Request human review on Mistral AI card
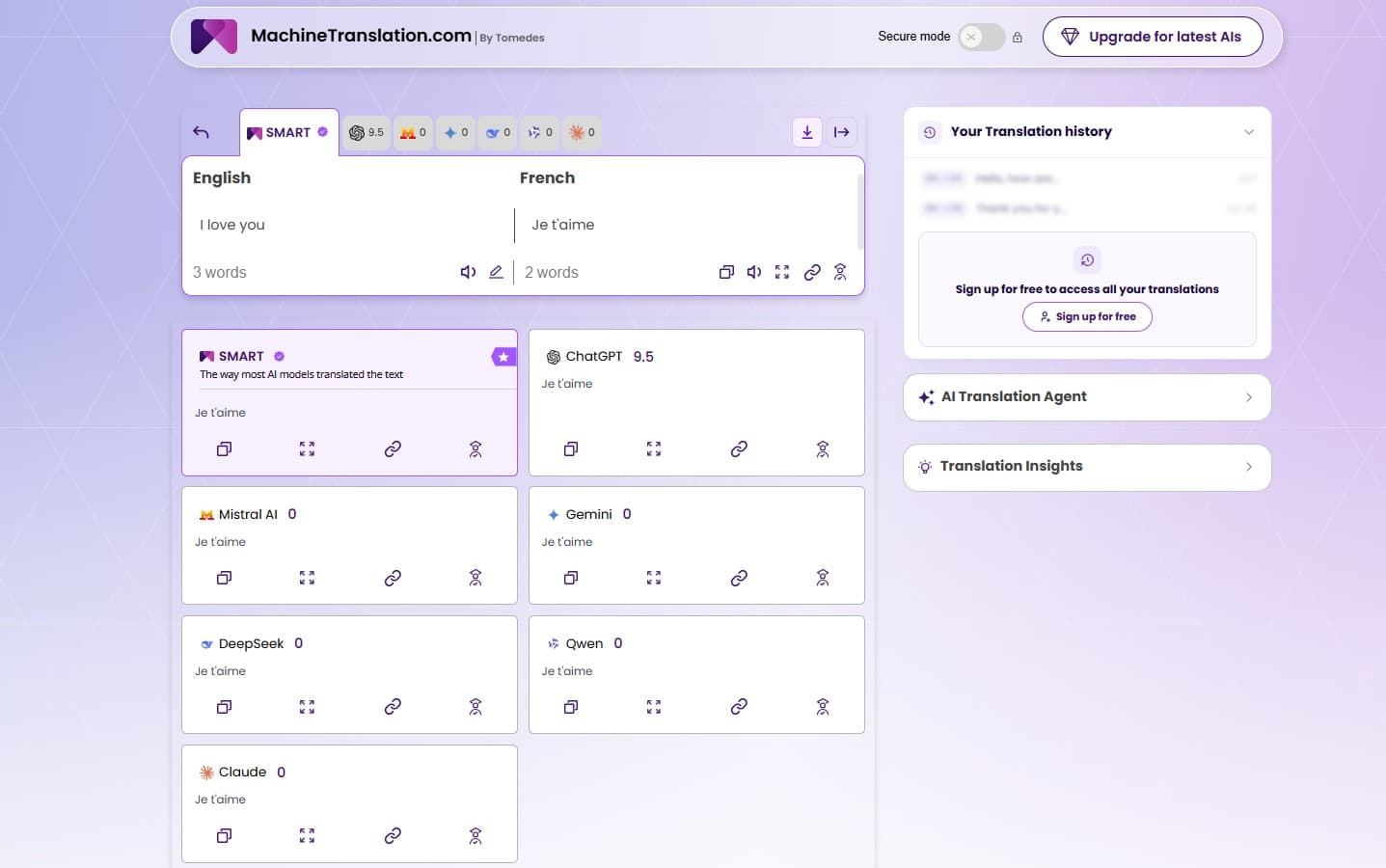The image size is (1386, 868). (476, 578)
